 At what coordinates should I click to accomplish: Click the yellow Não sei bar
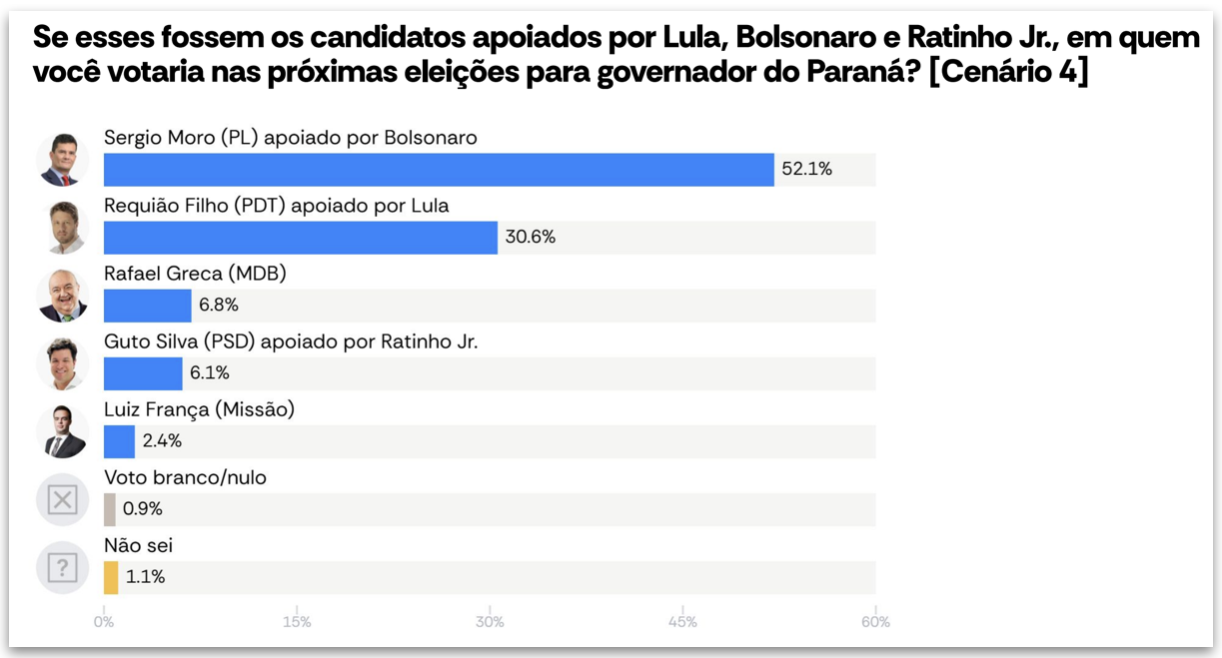(111, 577)
